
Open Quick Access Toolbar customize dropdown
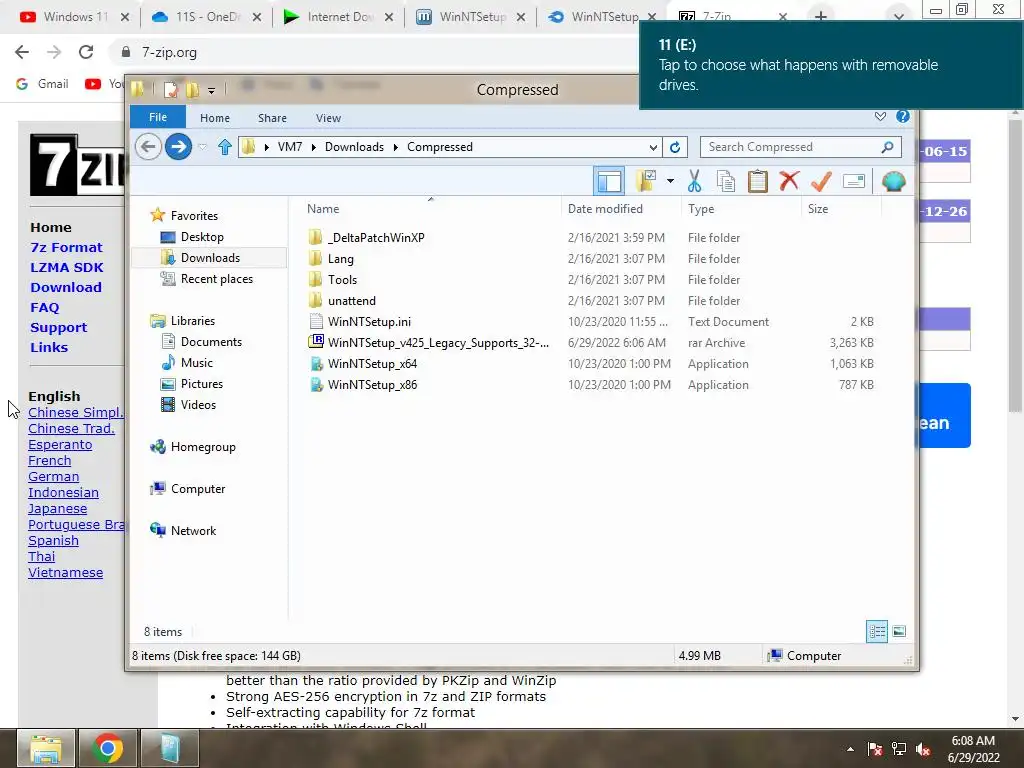211,90
